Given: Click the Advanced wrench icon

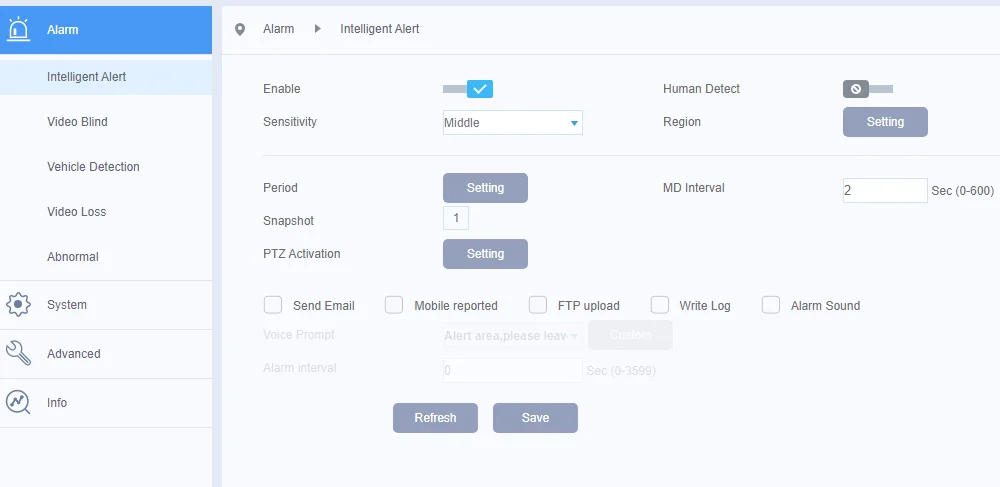Looking at the screenshot, I should tap(18, 353).
